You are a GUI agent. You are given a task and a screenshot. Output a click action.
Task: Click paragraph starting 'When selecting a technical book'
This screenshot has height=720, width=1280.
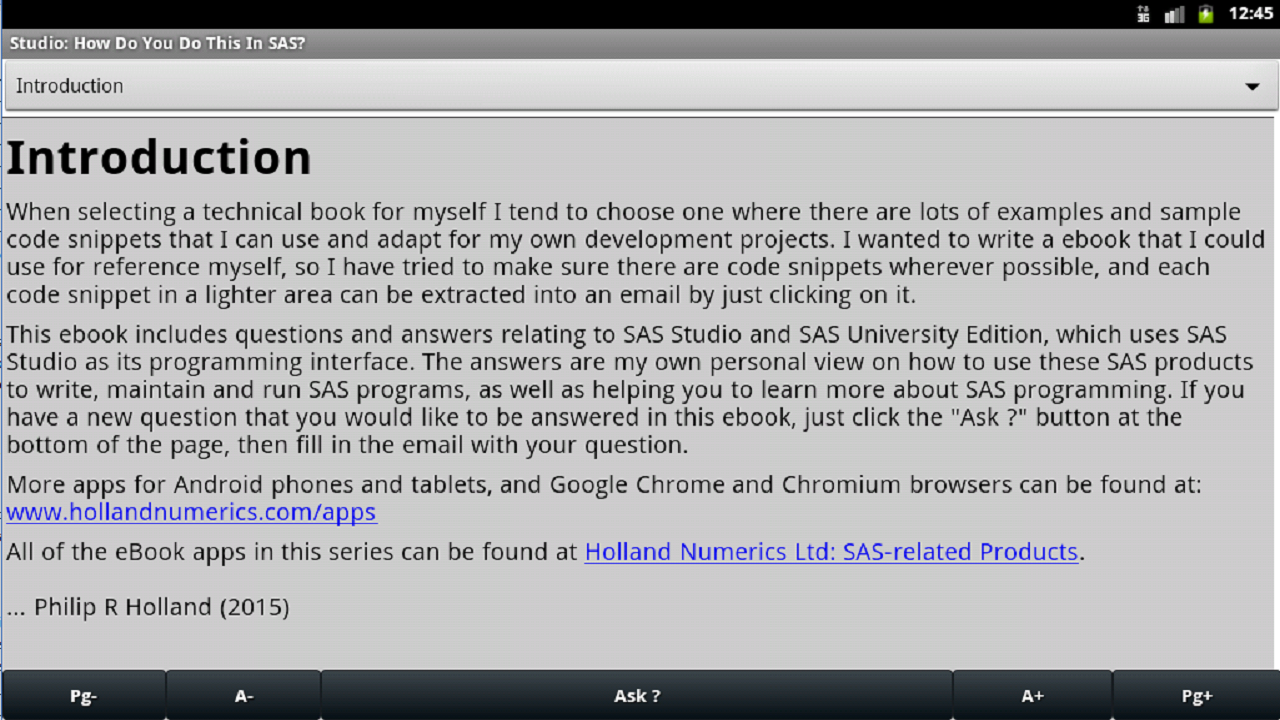point(636,254)
